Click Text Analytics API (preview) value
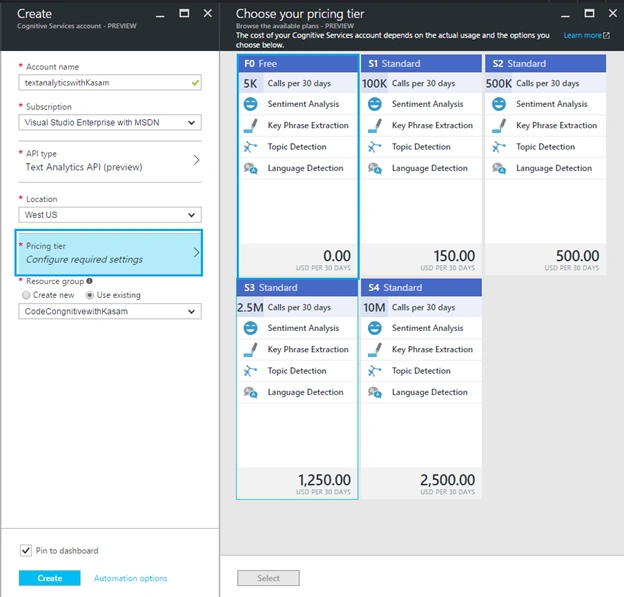This screenshot has height=597, width=624. (x=84, y=167)
